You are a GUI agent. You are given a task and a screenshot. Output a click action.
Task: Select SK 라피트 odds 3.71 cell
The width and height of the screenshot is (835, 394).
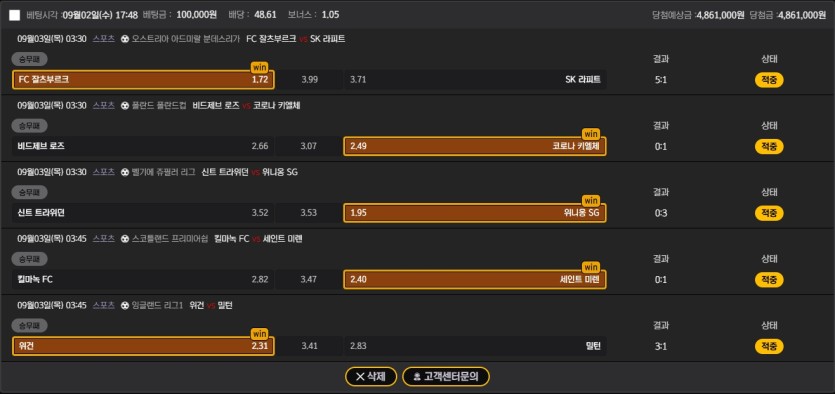(475, 80)
